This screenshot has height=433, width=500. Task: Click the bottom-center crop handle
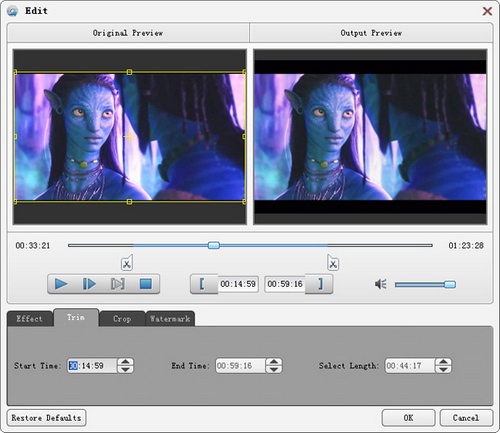129,202
